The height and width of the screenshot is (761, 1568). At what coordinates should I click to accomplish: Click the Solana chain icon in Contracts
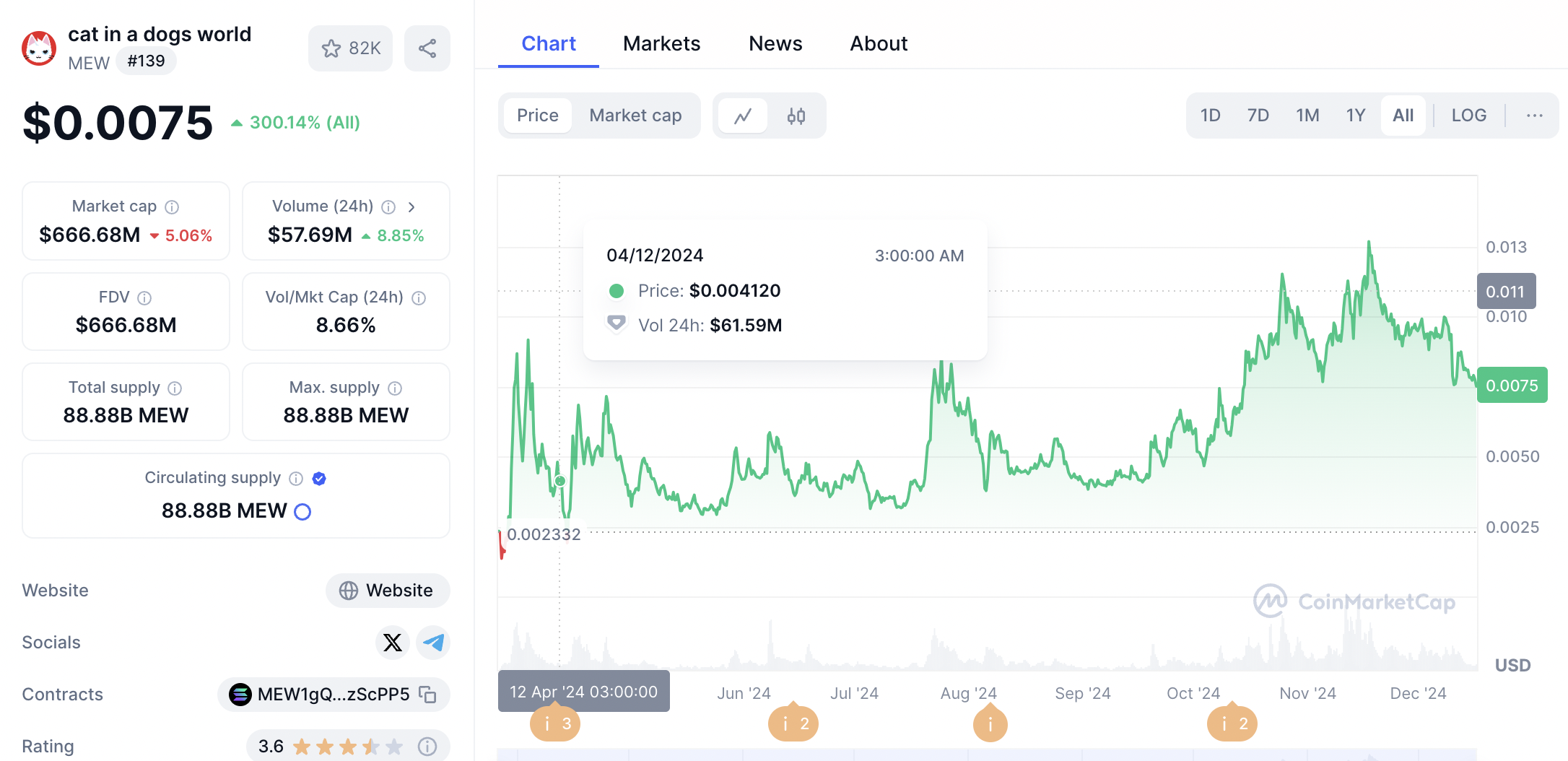point(240,695)
